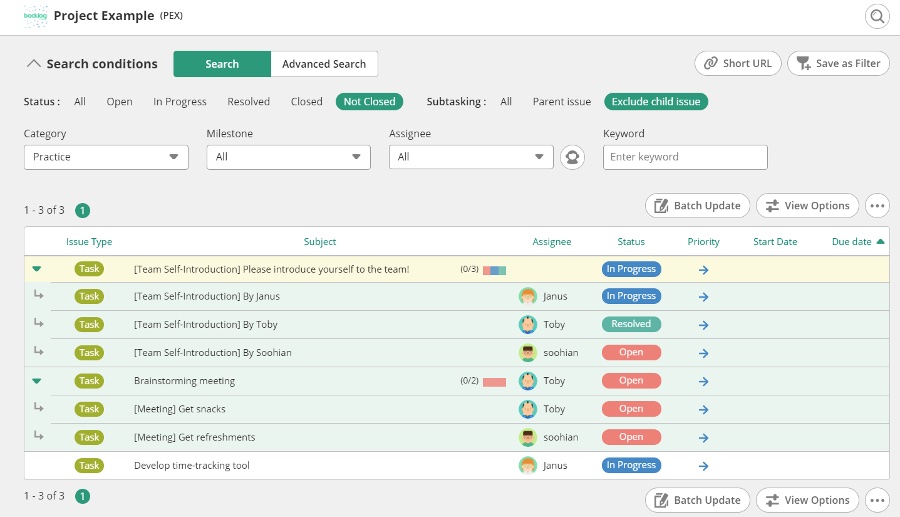Click the top Batch Update button

click(697, 205)
